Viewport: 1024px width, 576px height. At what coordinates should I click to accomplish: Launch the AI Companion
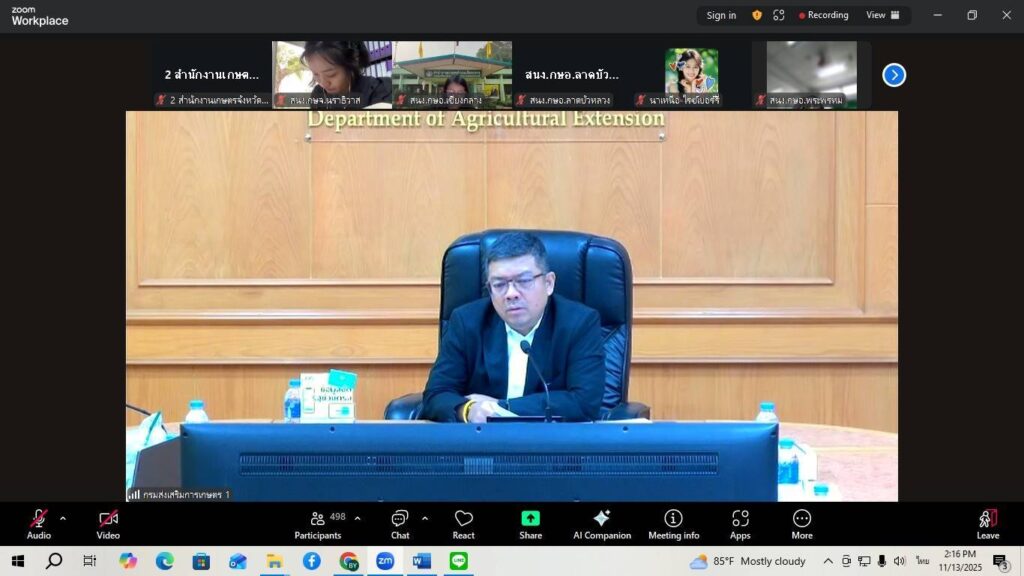click(601, 523)
